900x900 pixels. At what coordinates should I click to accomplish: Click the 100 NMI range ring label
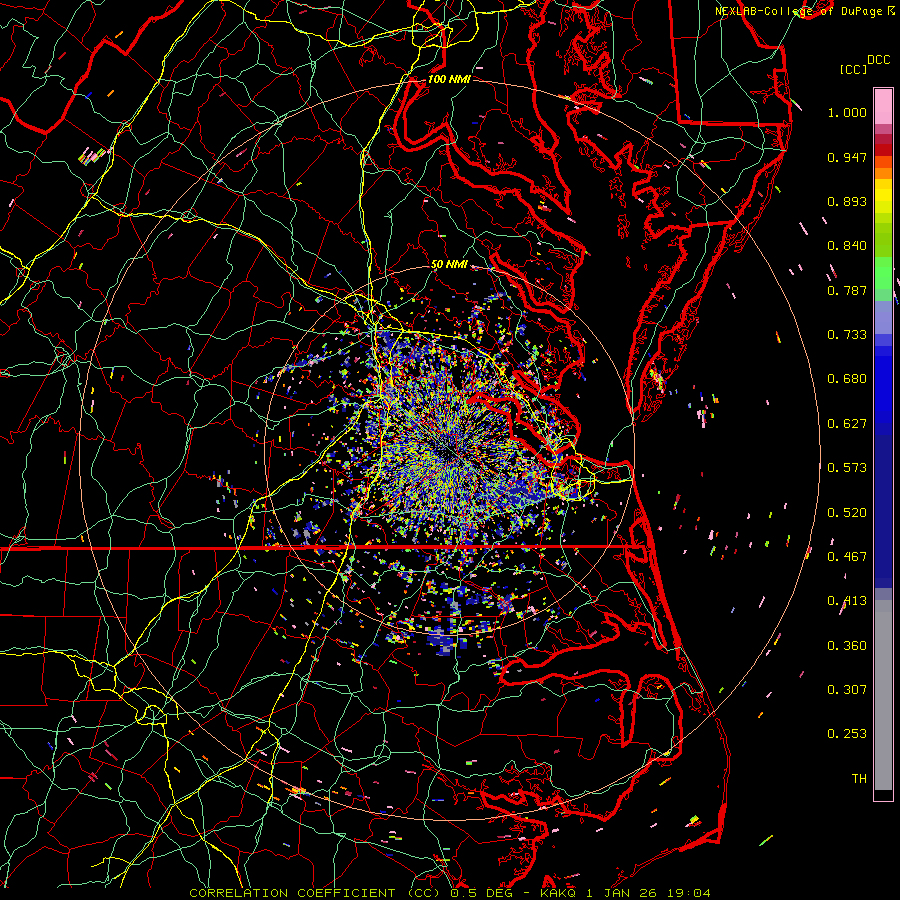click(449, 79)
